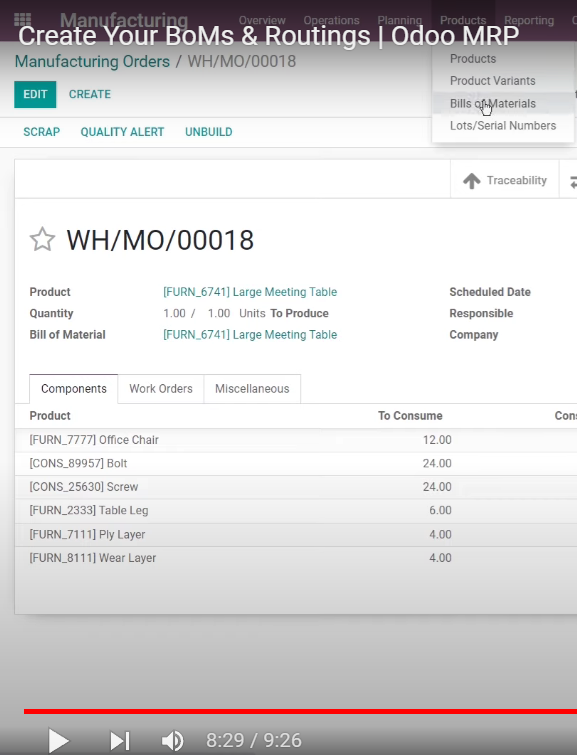Play the video
Screen dimensions: 577x755
click(58, 740)
